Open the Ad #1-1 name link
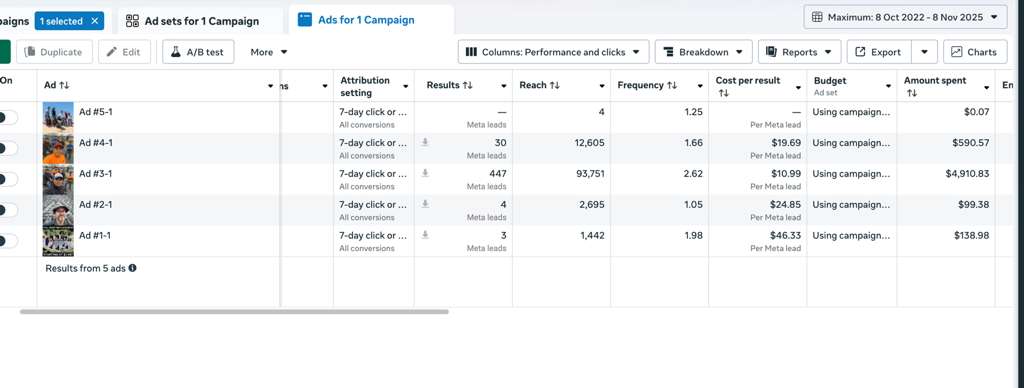The image size is (1024, 388). click(x=95, y=235)
